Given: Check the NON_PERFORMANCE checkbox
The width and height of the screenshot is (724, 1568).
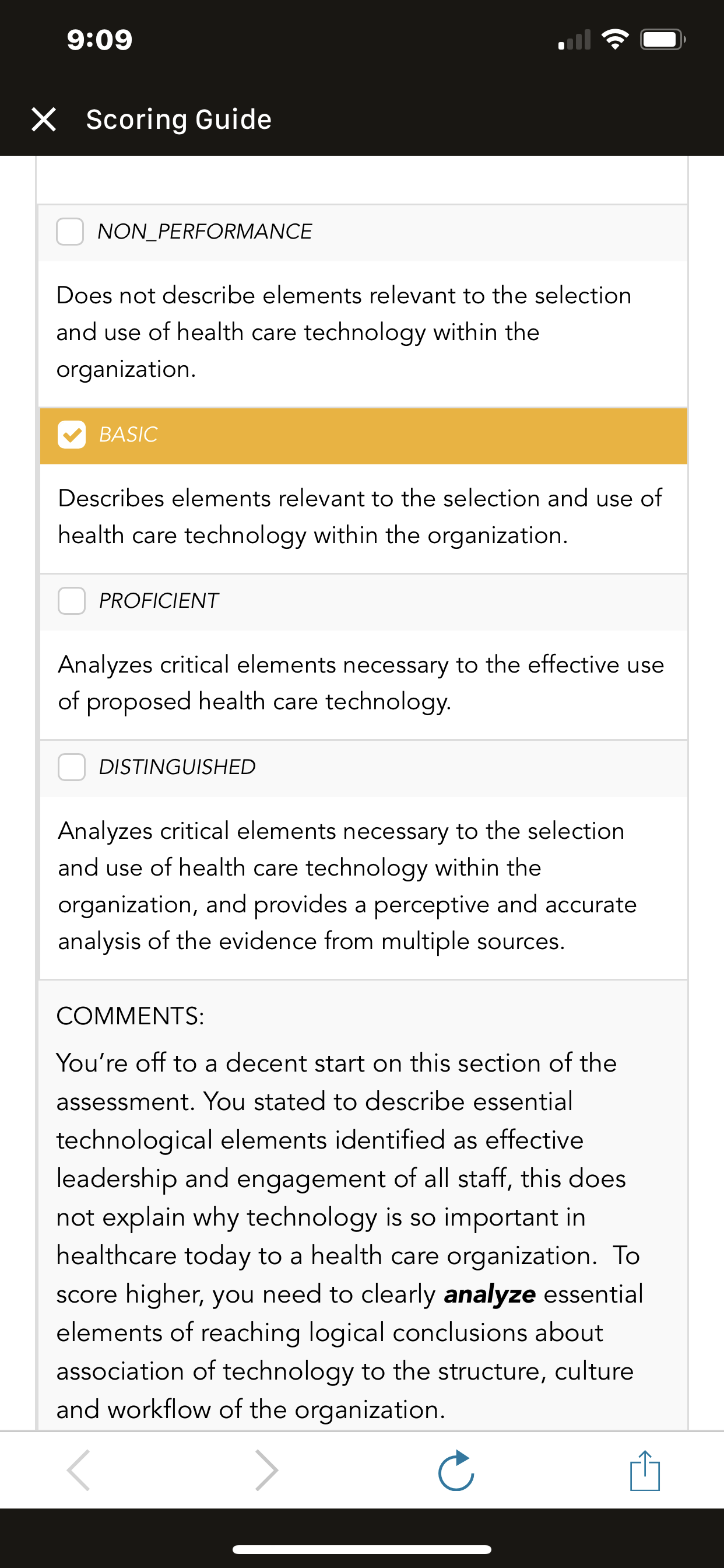Looking at the screenshot, I should click(x=70, y=232).
